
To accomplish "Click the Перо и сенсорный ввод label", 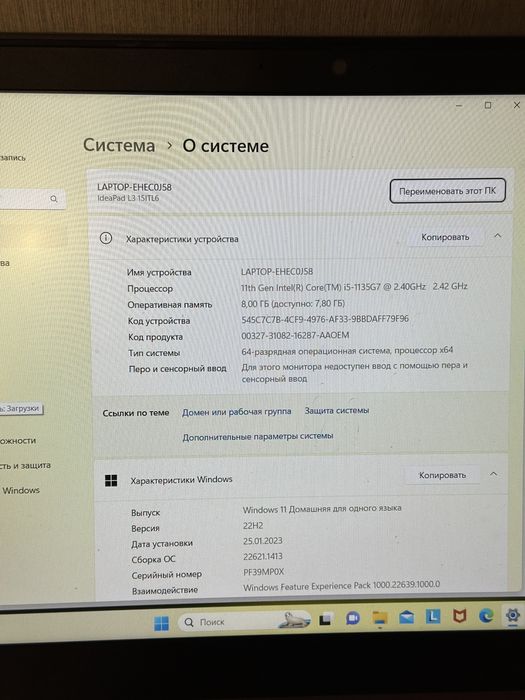I will (x=177, y=369).
